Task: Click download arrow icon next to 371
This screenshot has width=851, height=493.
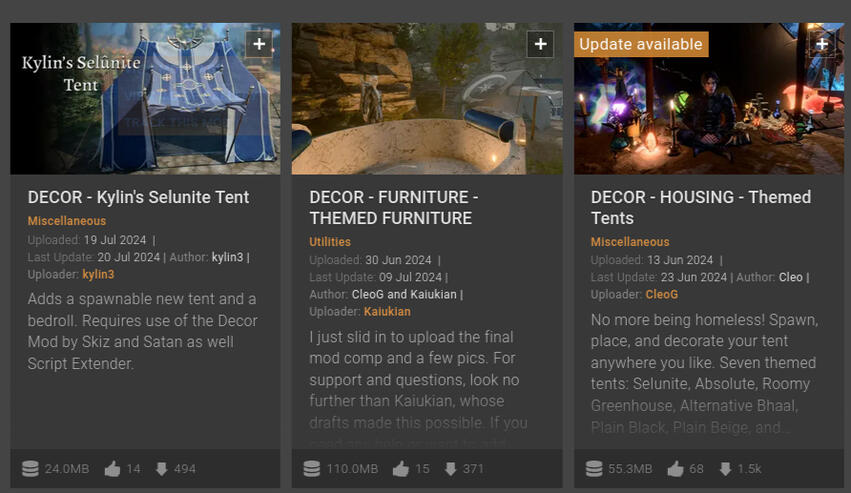Action: click(x=450, y=469)
